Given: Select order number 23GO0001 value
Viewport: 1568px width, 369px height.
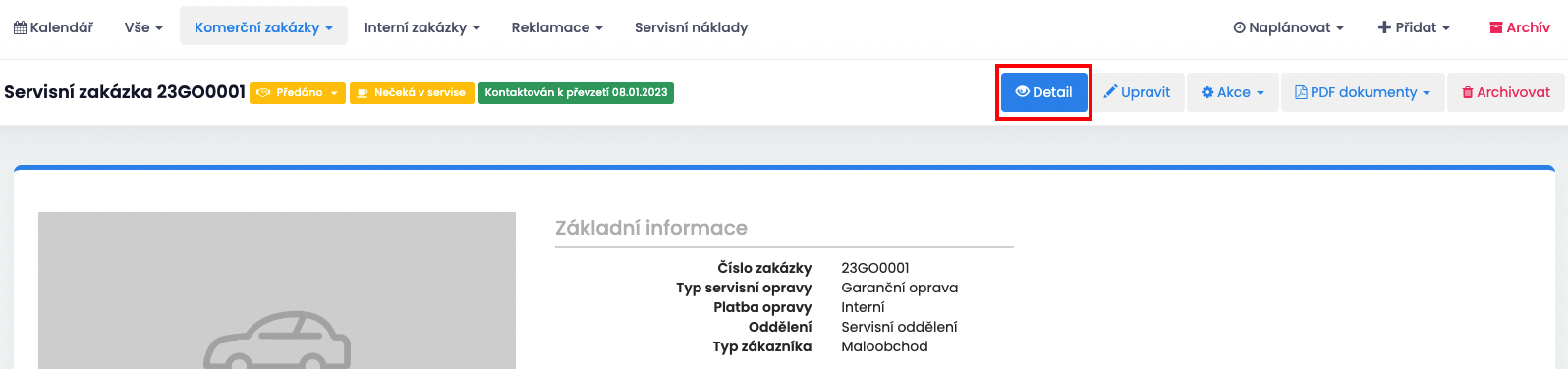Looking at the screenshot, I should [x=875, y=268].
